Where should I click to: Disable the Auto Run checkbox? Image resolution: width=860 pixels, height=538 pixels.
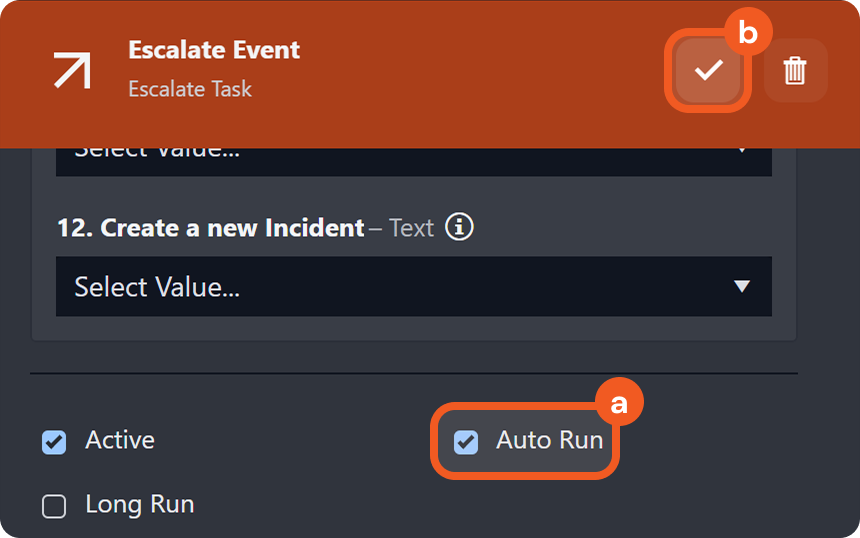(466, 442)
